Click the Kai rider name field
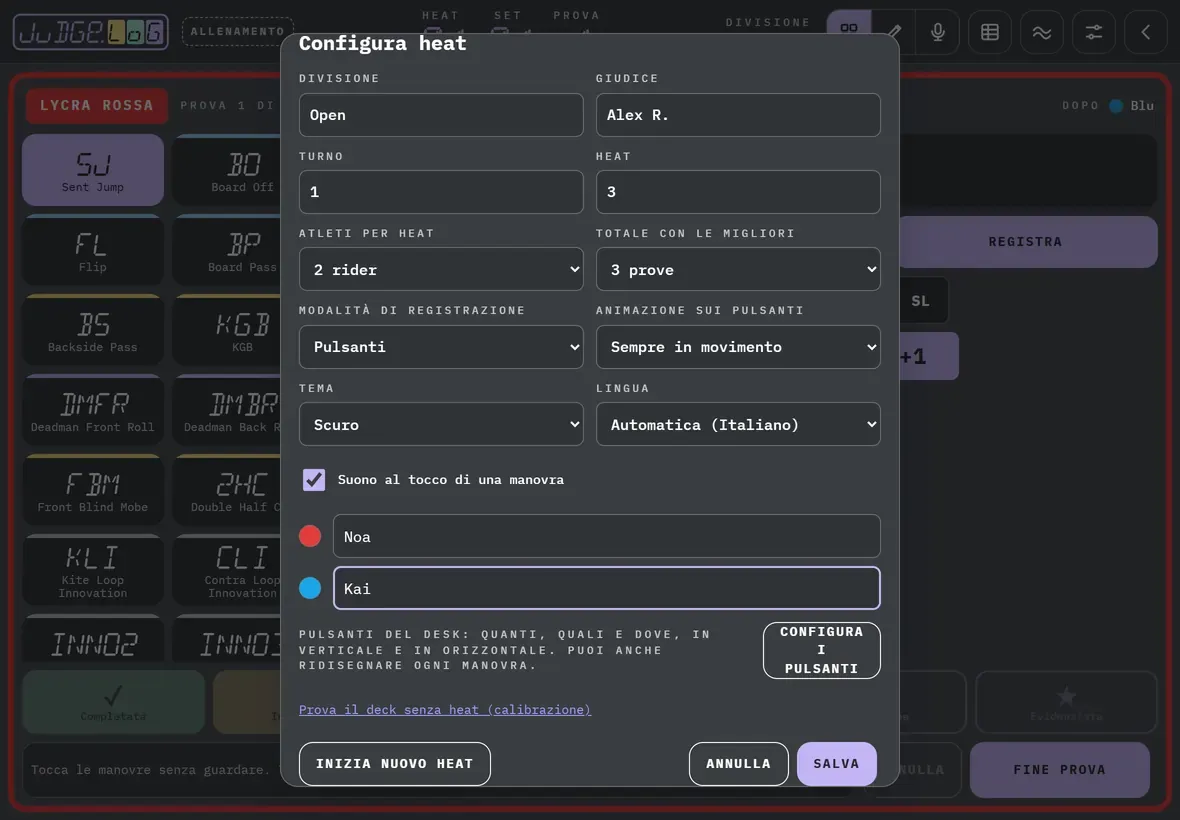 click(x=607, y=588)
